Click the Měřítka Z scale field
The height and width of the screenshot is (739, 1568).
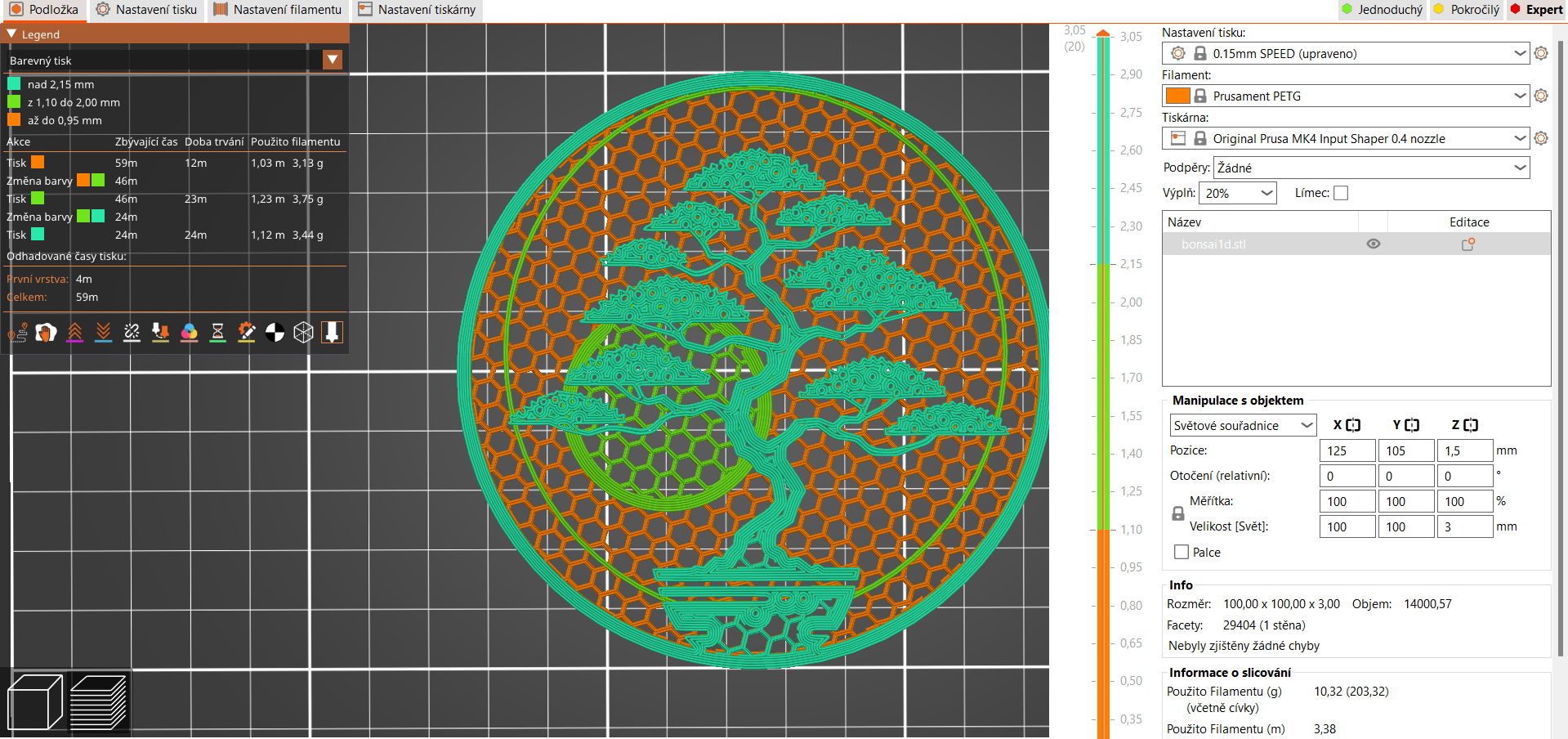(1465, 501)
